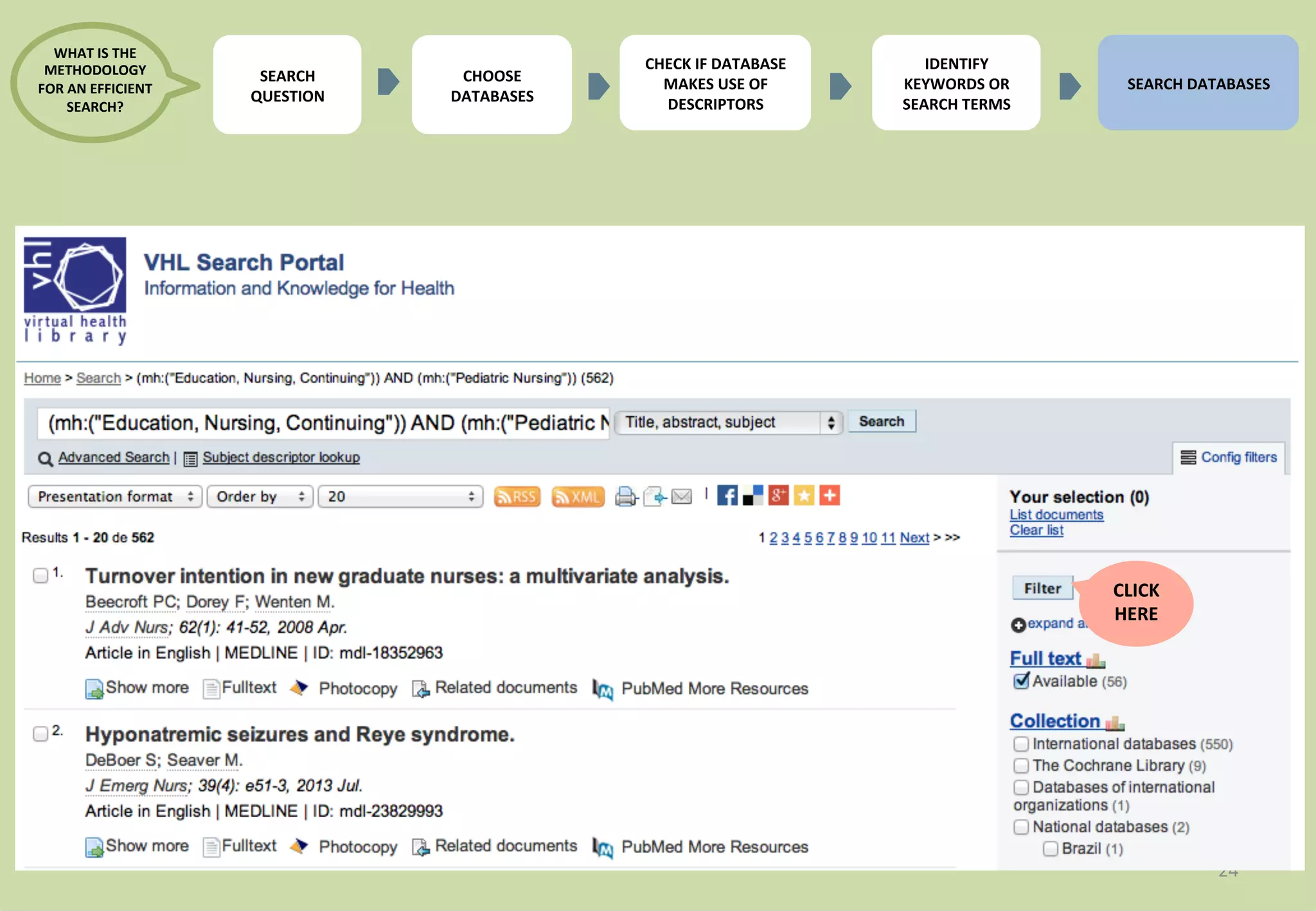Open the Config filters link
Viewport: 1316px width, 911px height.
tap(1239, 457)
